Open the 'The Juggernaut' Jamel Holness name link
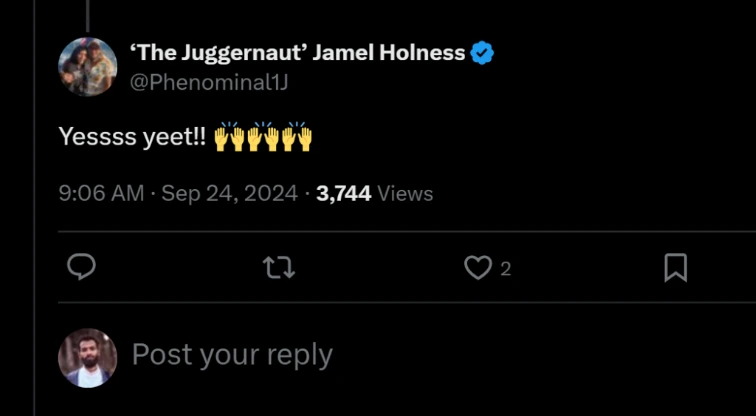This screenshot has height=416, width=756. pos(298,54)
